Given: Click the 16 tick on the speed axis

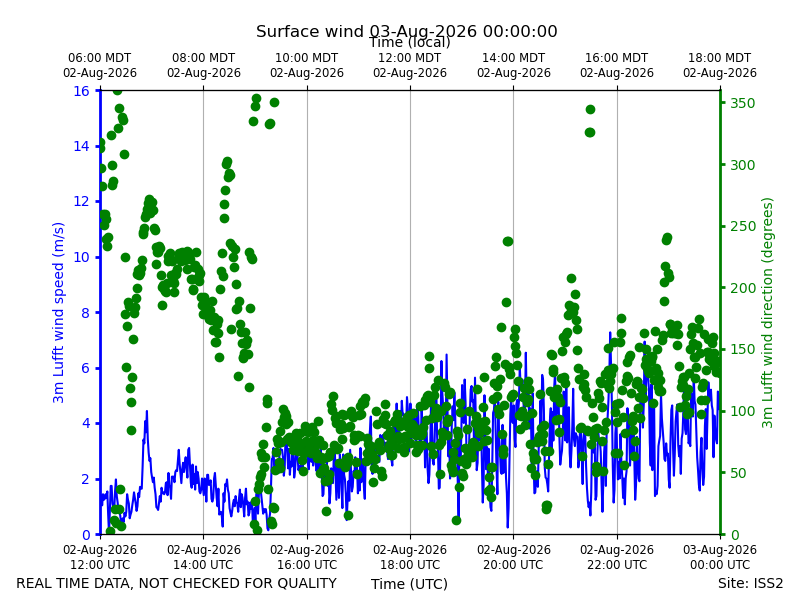Looking at the screenshot, I should [x=82, y=91].
